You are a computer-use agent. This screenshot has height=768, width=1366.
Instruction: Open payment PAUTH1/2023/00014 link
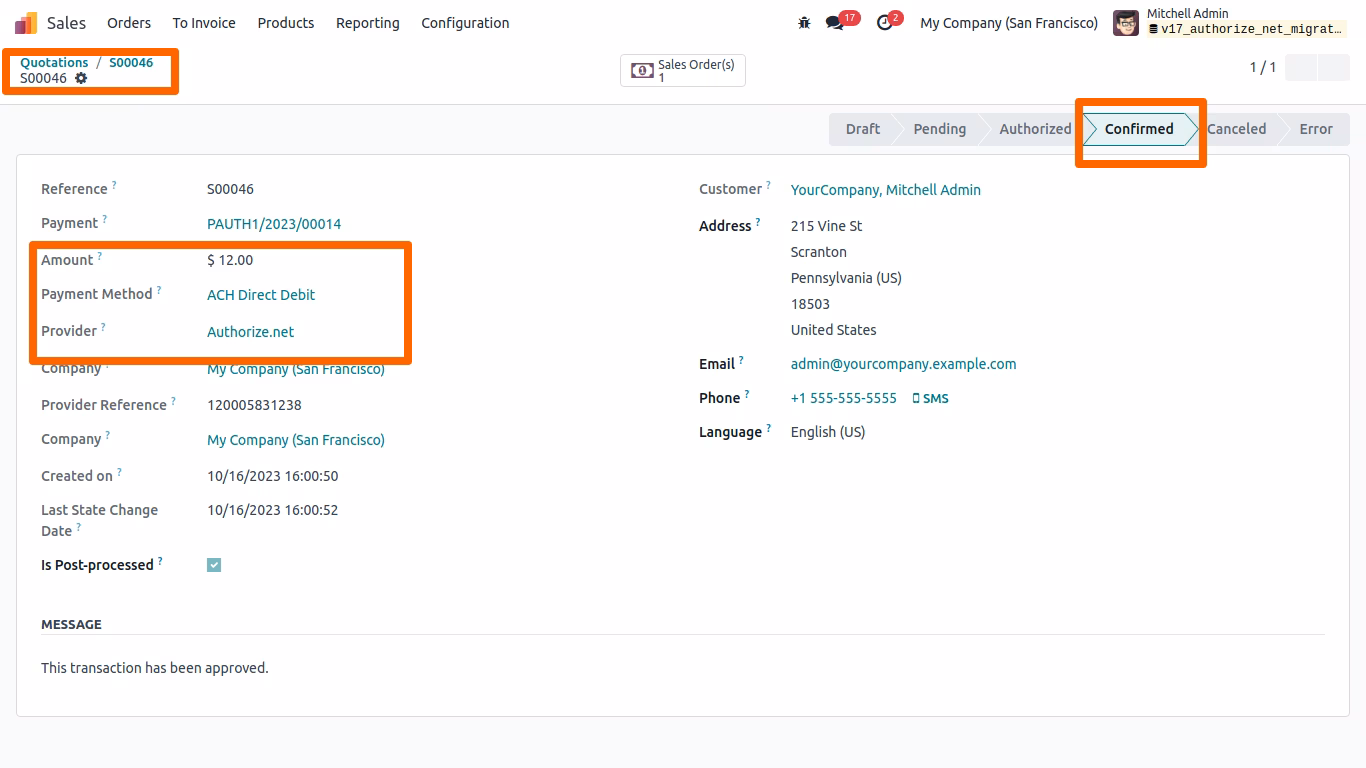click(274, 224)
